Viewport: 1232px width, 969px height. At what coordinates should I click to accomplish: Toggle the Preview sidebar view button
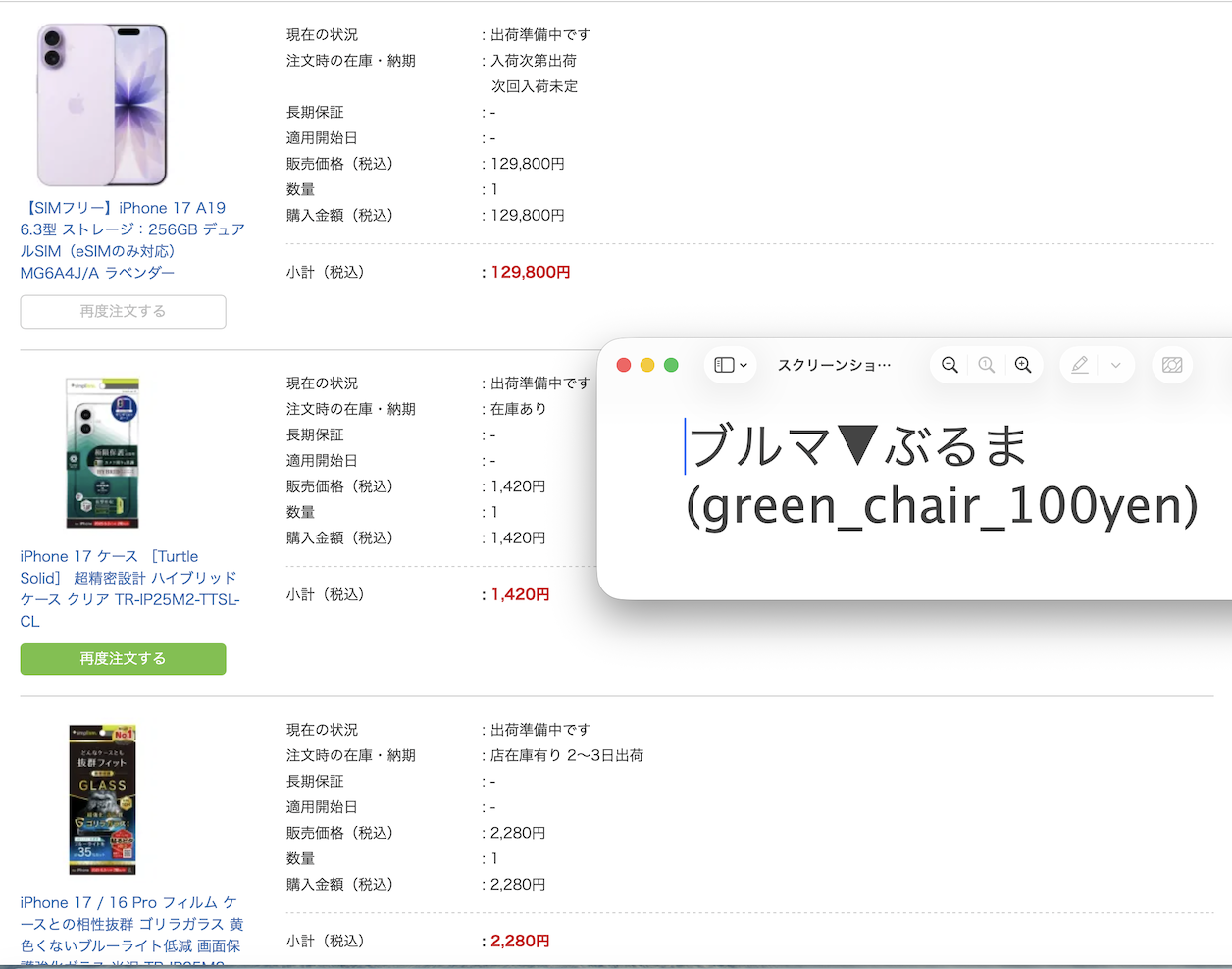[x=730, y=365]
